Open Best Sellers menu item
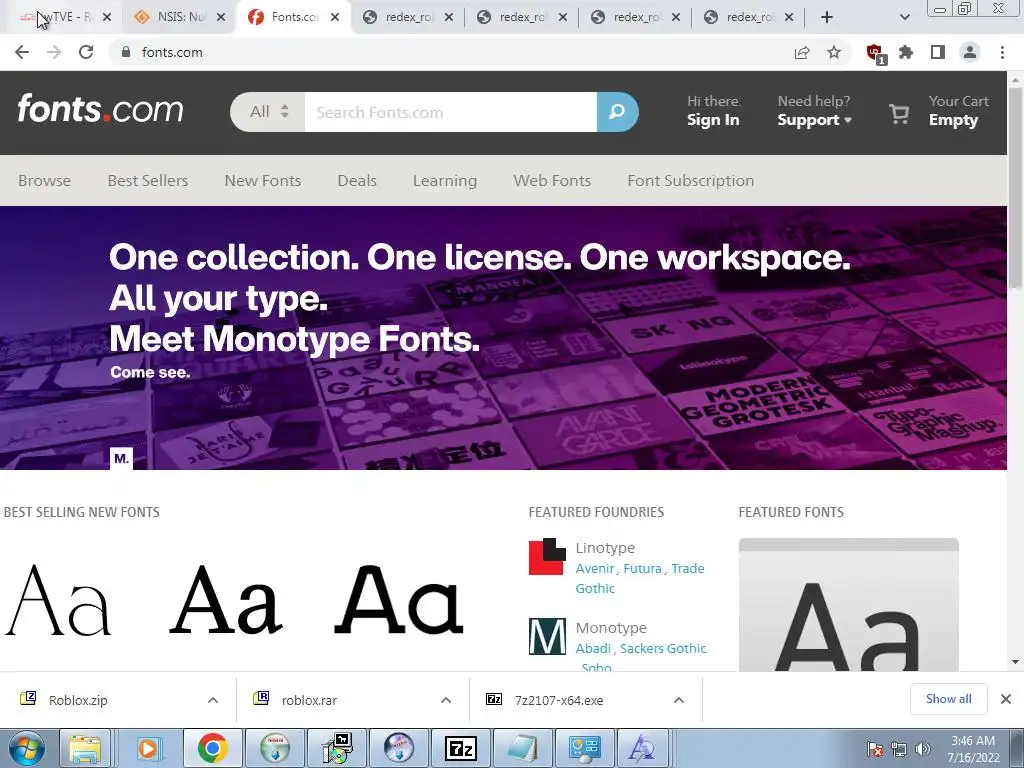The width and height of the screenshot is (1024, 768). (148, 181)
